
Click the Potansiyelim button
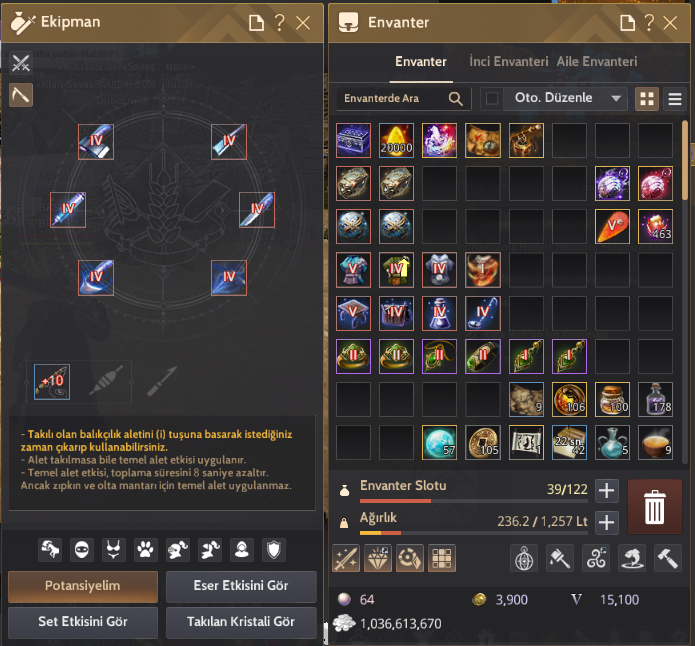(83, 586)
